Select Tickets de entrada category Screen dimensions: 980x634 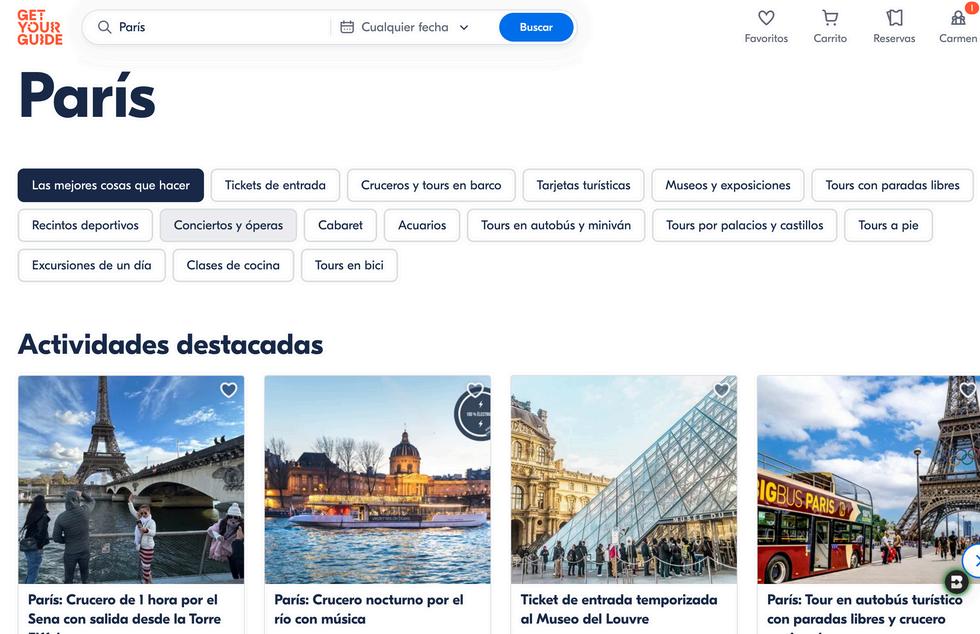click(275, 185)
